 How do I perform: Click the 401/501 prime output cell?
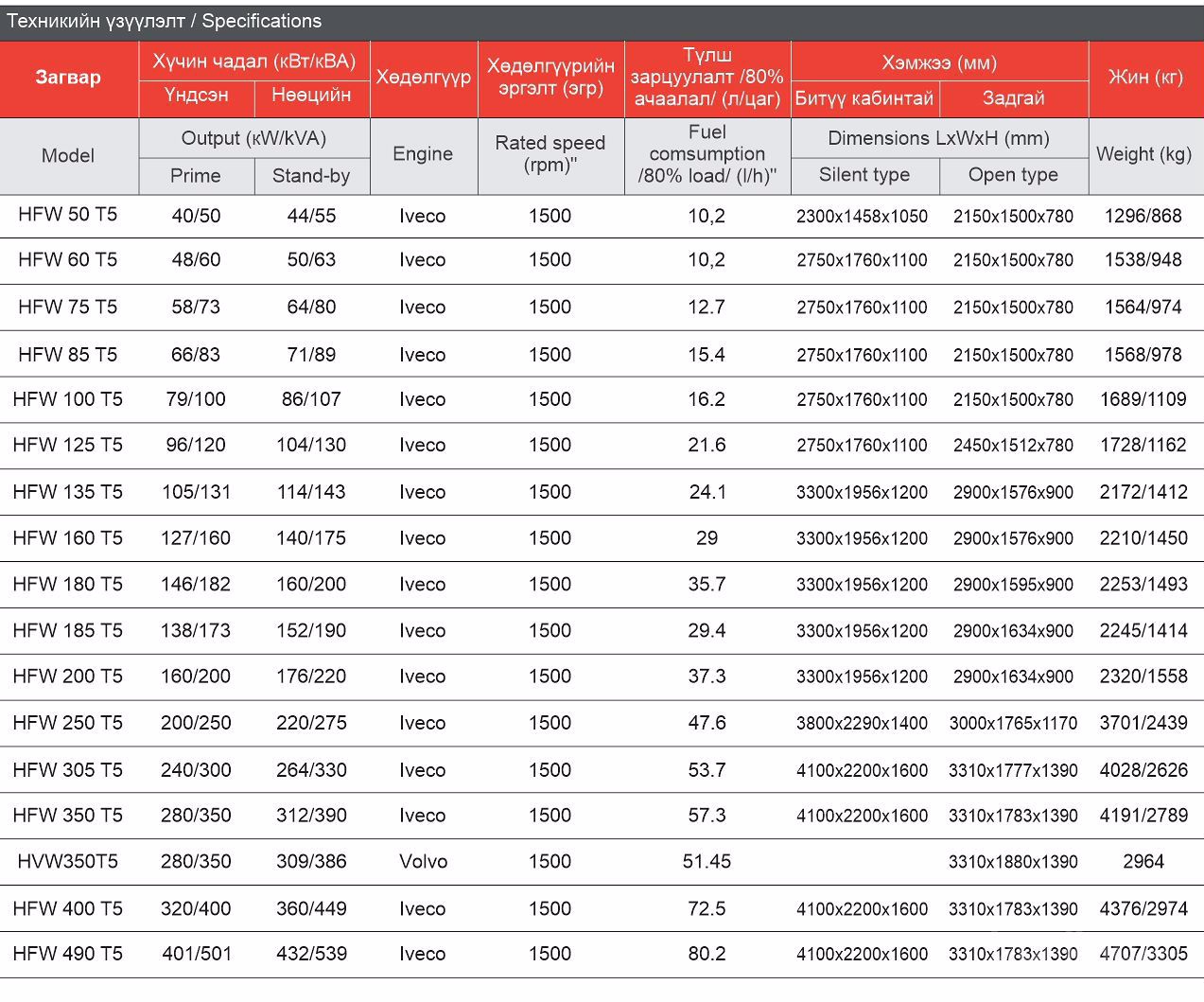tap(196, 954)
